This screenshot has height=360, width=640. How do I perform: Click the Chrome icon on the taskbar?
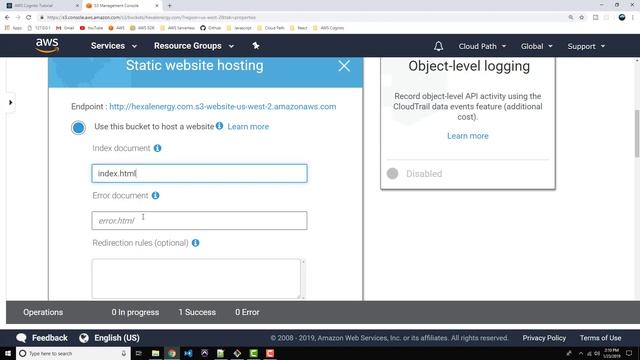[x=172, y=353]
